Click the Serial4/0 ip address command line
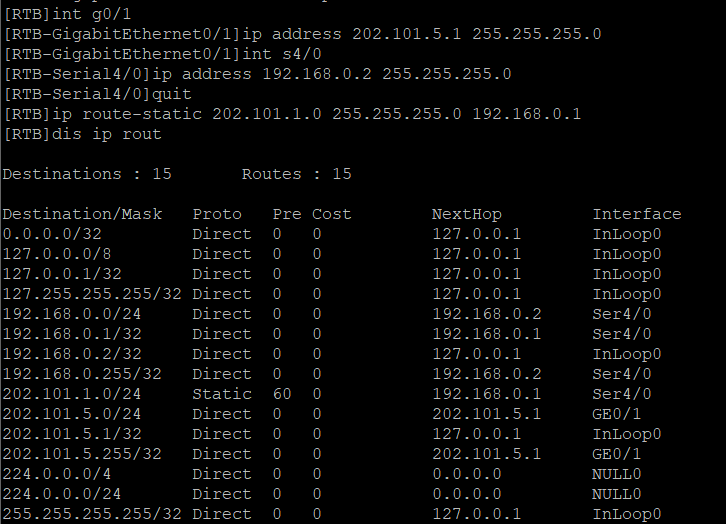 (258, 73)
